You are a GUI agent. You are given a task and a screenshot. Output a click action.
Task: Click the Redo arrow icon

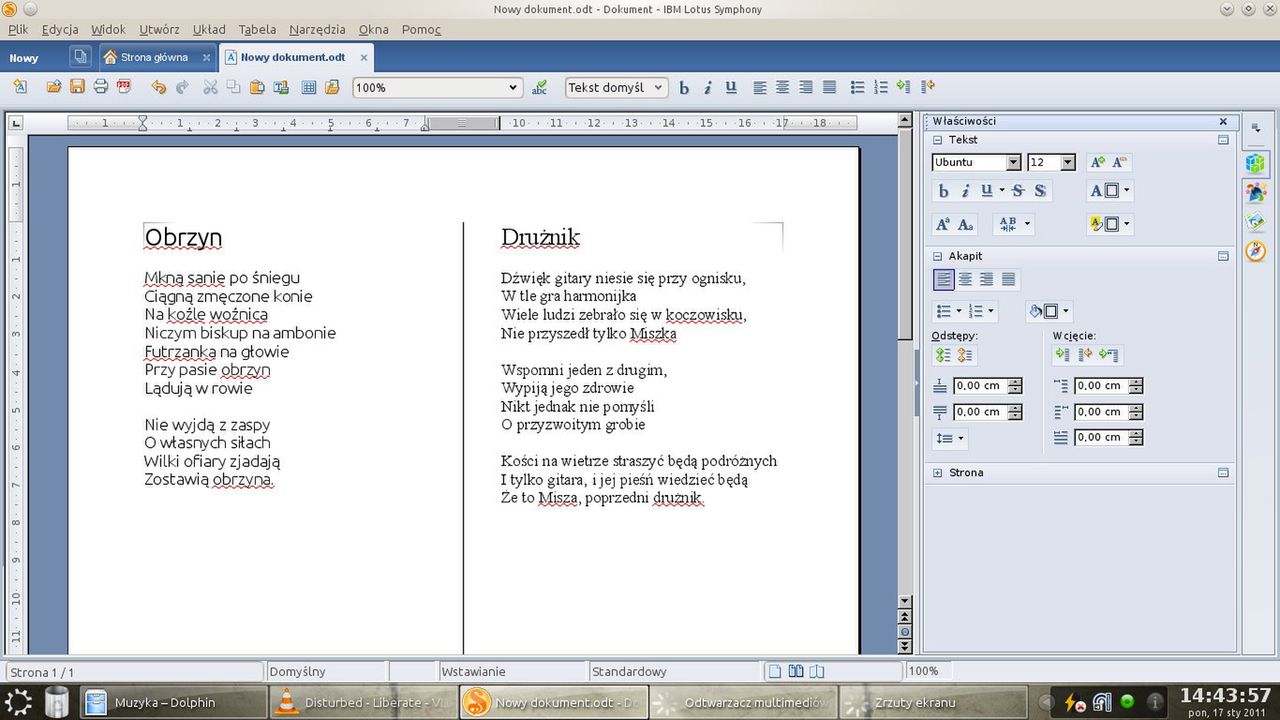(x=182, y=87)
